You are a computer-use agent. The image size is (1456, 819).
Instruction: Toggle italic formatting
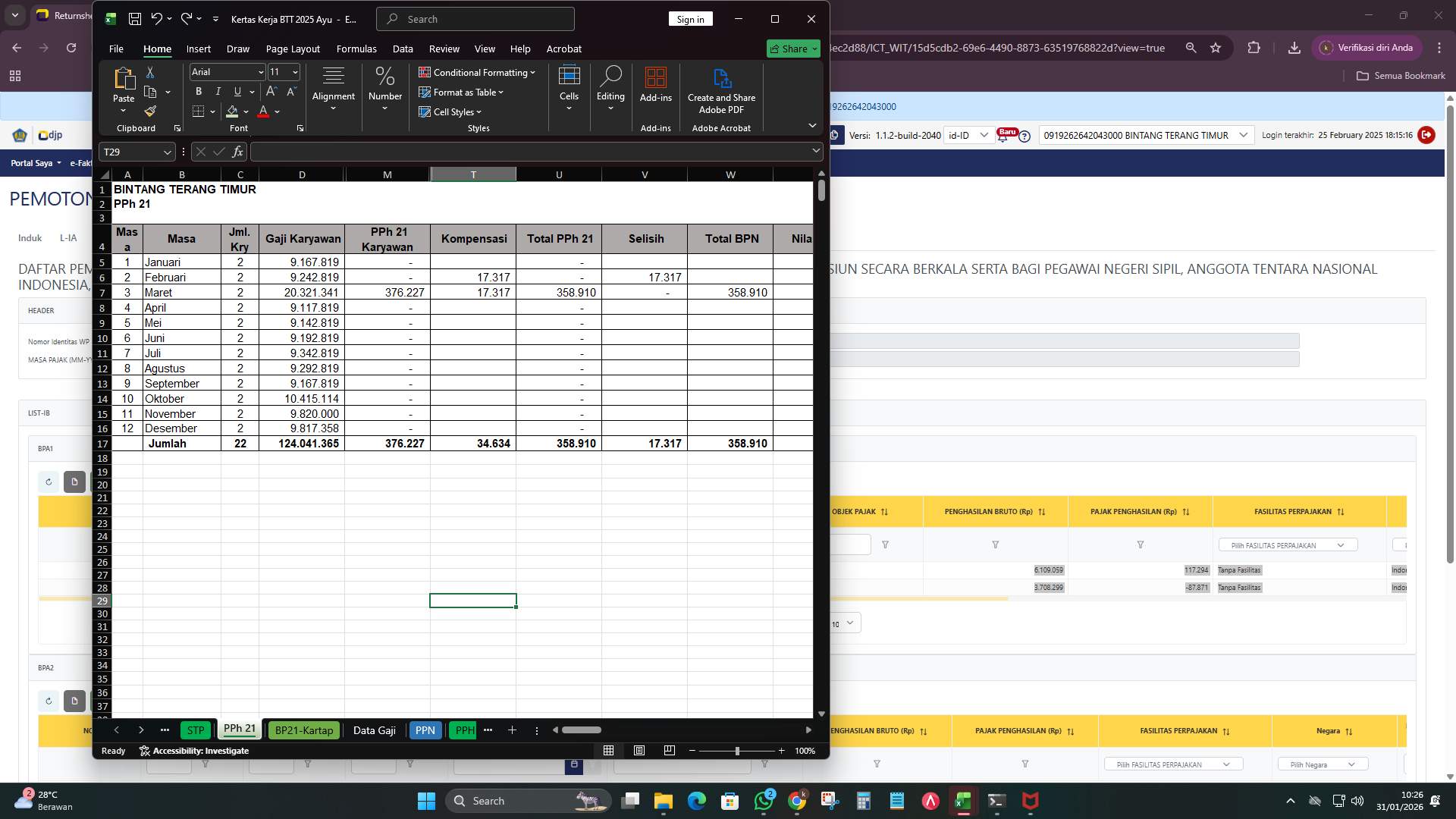218,92
